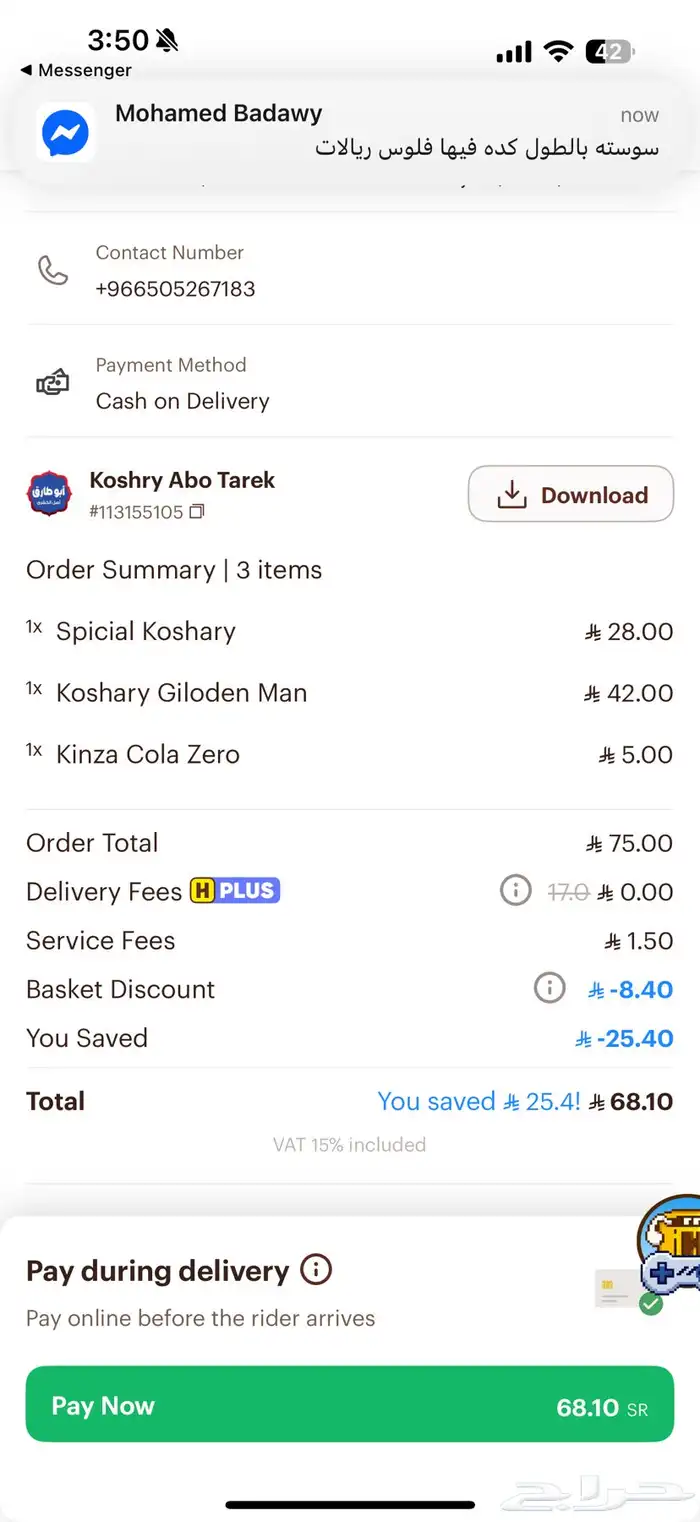
Task: Click the contact phone icon
Action: (x=52, y=270)
